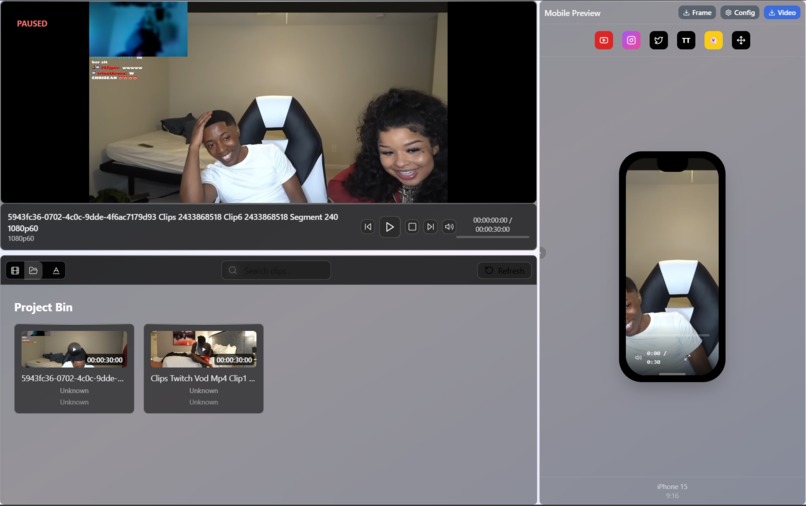Expand phone preview to fullscreen
806x506 pixels.
[687, 357]
